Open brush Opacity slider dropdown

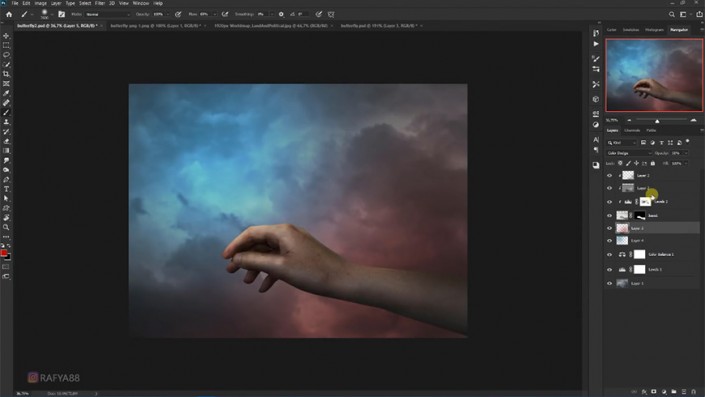pos(167,14)
